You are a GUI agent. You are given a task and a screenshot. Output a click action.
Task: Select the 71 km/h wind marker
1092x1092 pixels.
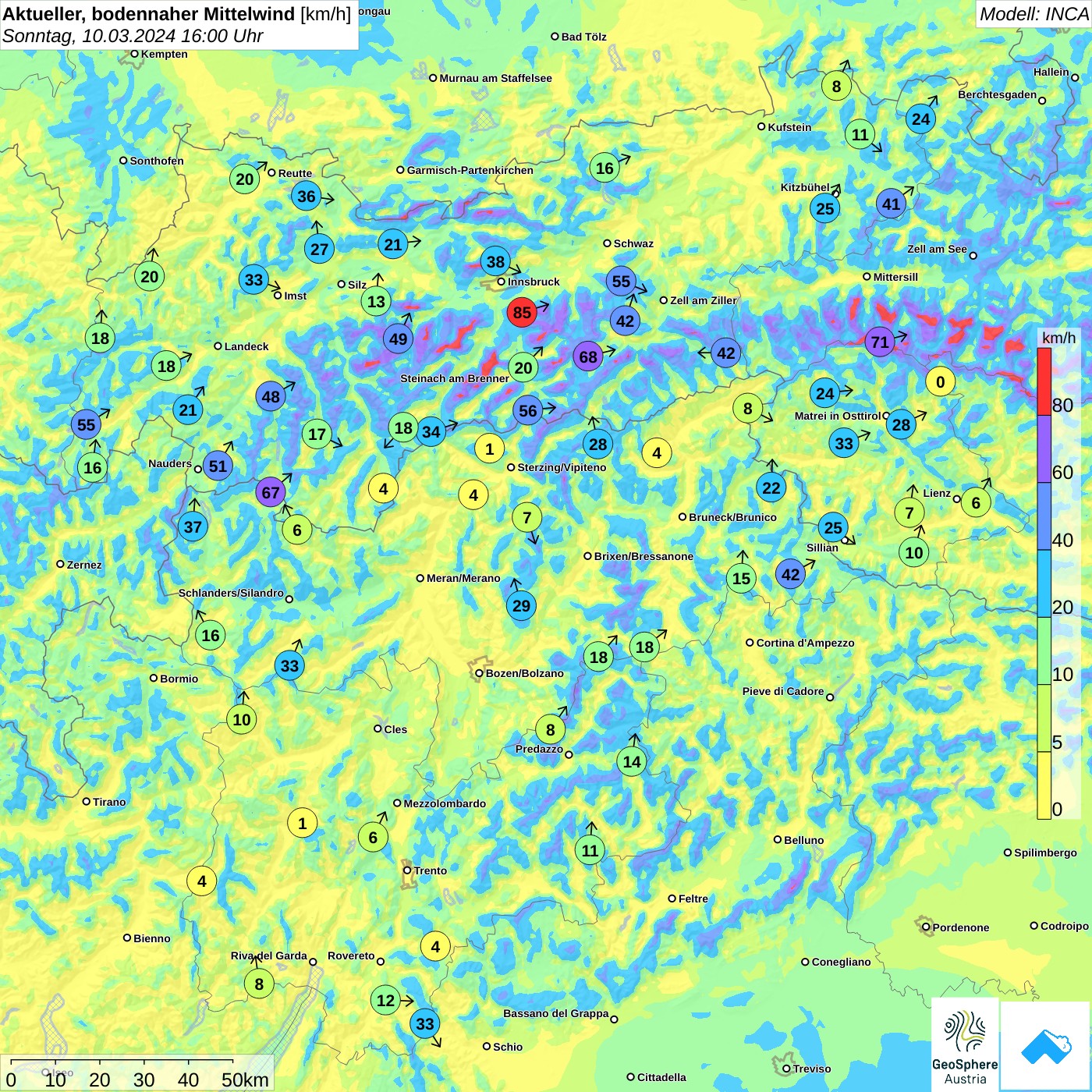click(880, 342)
